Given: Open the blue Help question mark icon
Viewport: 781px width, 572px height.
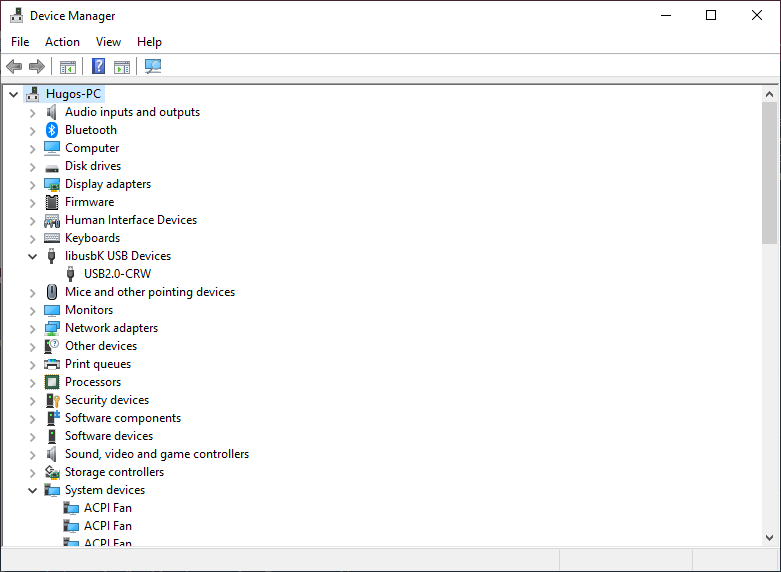Looking at the screenshot, I should [x=99, y=66].
